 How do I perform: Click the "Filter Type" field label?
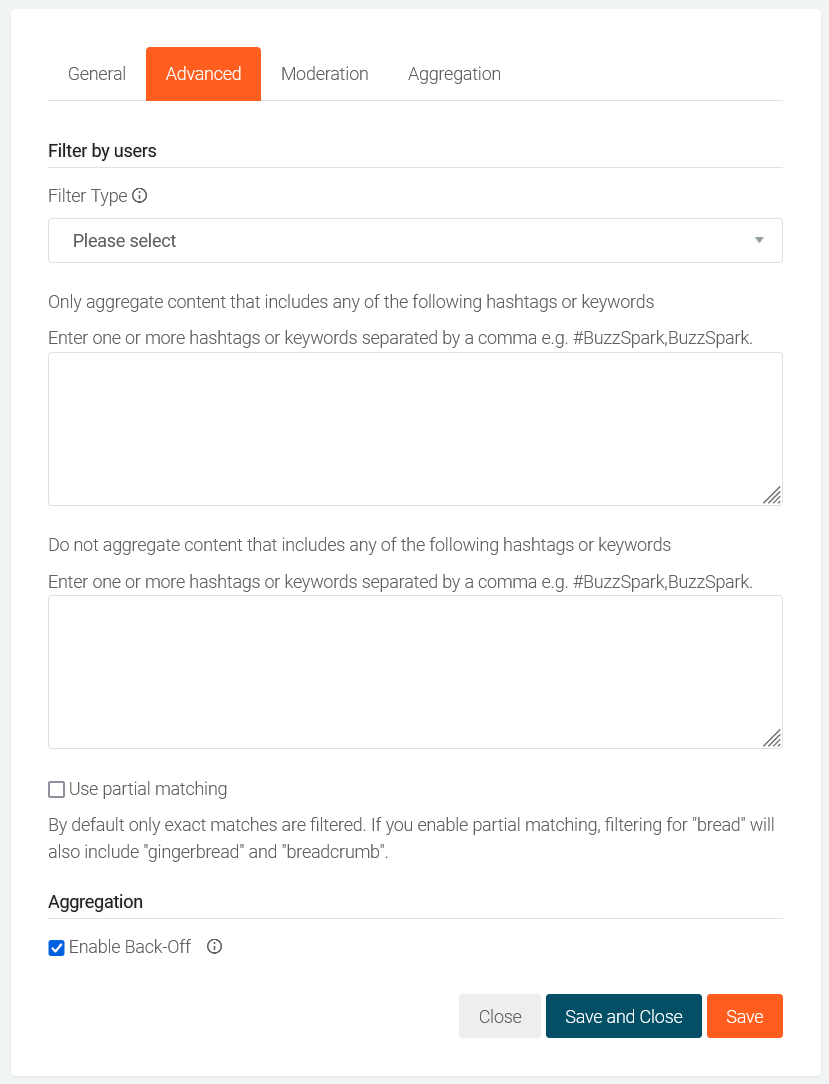88,196
